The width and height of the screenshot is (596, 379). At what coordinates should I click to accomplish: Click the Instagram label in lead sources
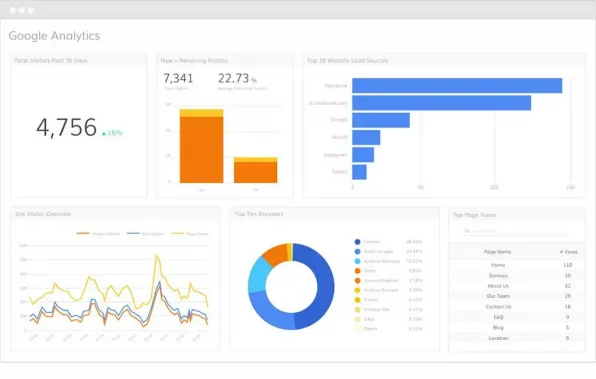(x=336, y=155)
